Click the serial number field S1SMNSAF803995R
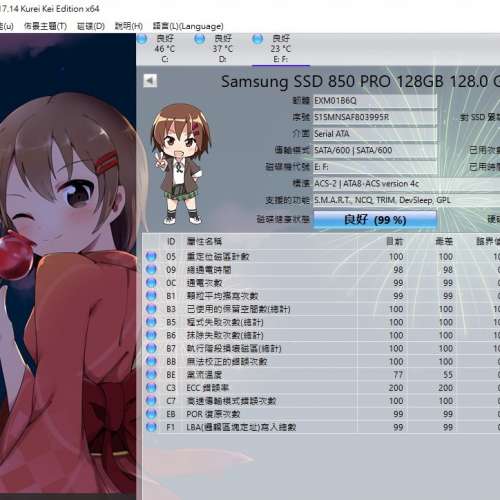This screenshot has width=500, height=500. coord(375,117)
